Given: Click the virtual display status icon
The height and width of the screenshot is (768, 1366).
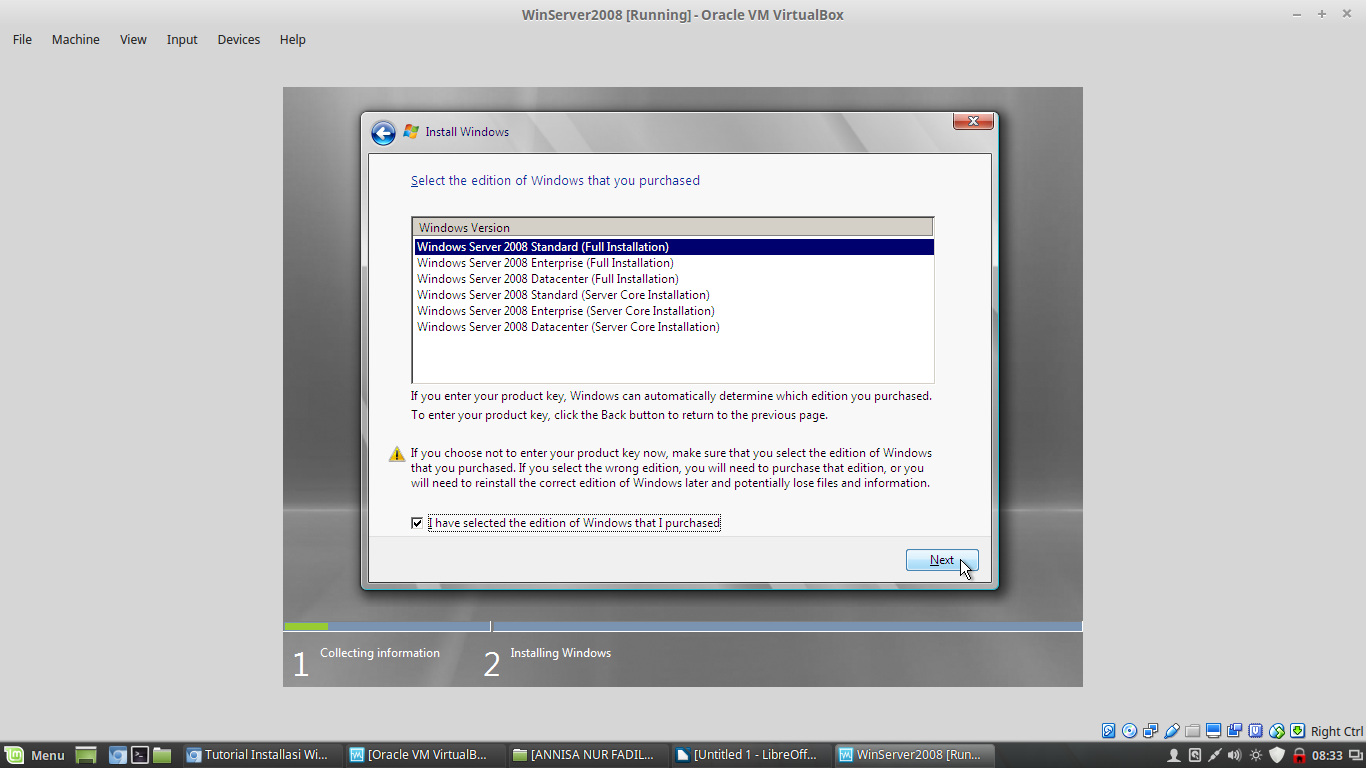Looking at the screenshot, I should (x=1214, y=731).
